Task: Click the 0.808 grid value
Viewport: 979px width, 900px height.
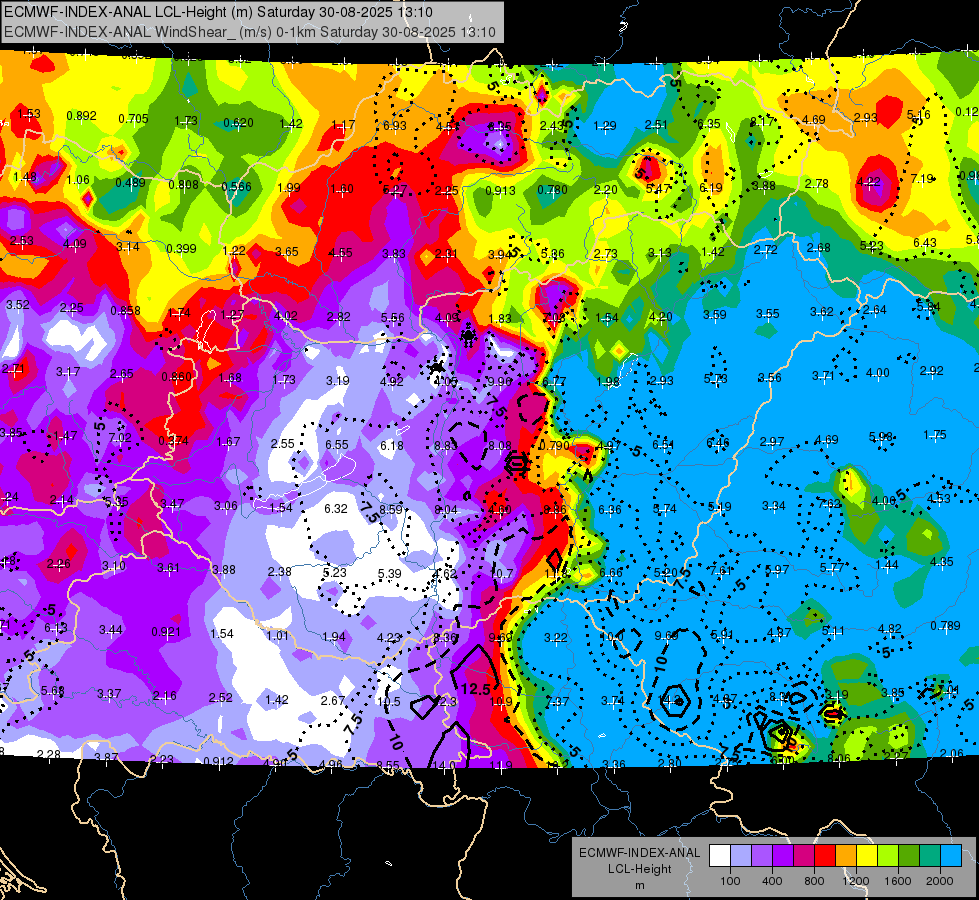Action: tap(184, 184)
